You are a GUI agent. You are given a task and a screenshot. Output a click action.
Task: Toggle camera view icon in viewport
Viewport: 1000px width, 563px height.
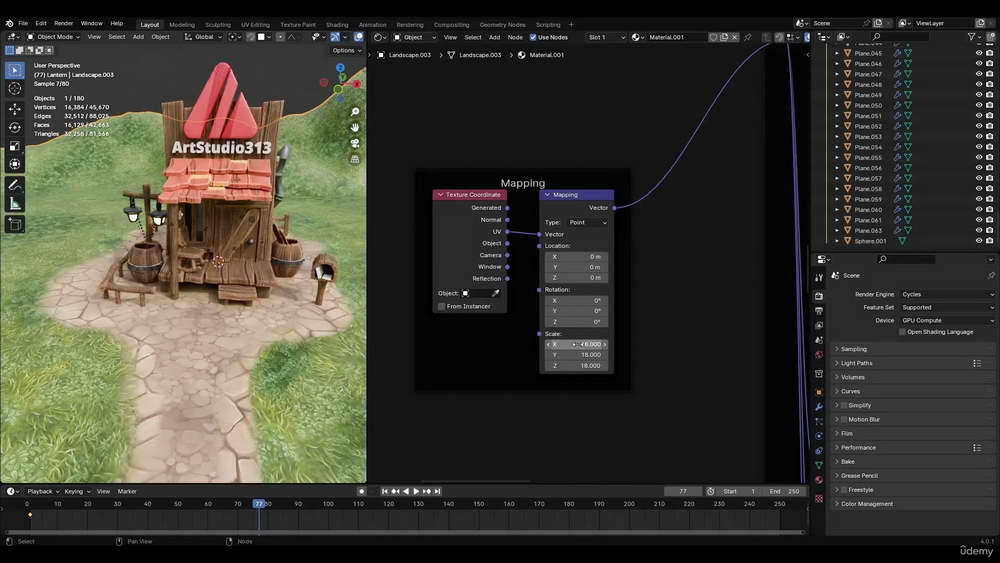[355, 143]
